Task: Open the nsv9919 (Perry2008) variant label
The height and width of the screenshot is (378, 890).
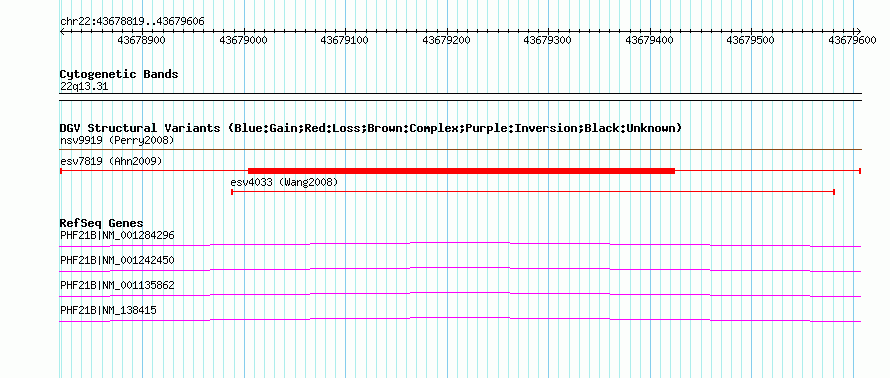Action: click(117, 140)
